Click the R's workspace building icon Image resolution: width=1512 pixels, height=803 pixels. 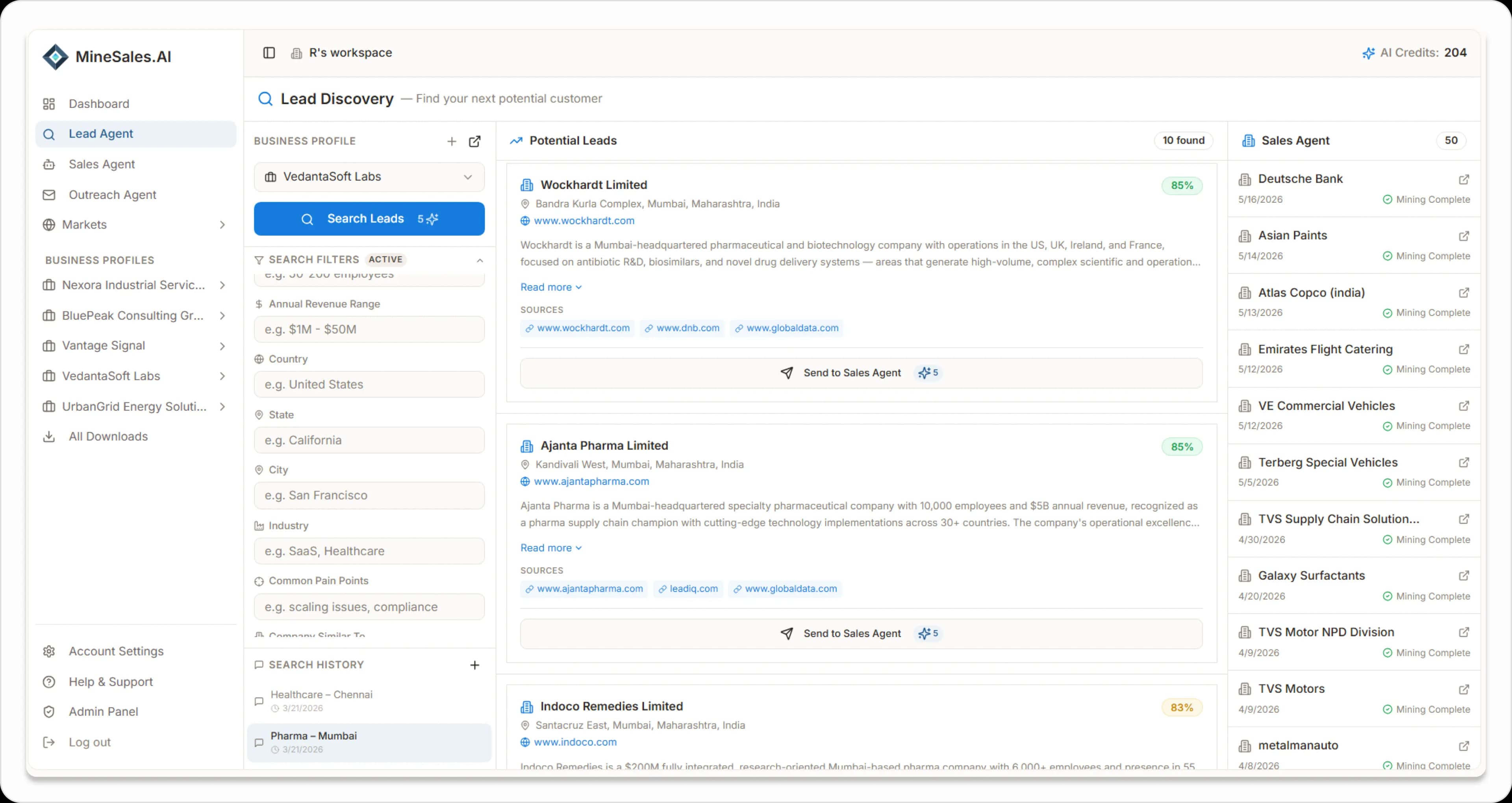pyautogui.click(x=297, y=54)
